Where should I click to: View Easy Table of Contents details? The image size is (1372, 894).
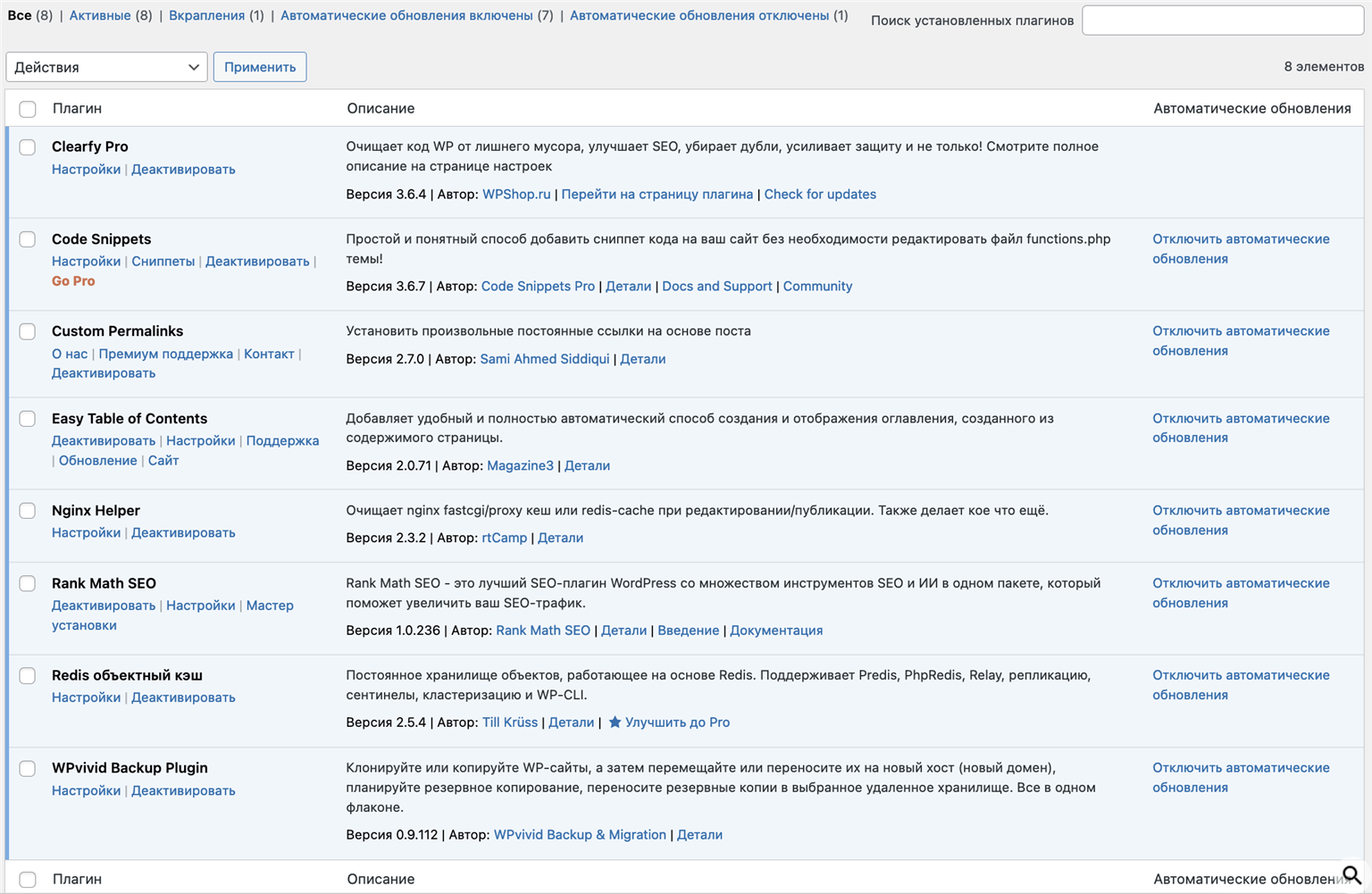(x=587, y=466)
